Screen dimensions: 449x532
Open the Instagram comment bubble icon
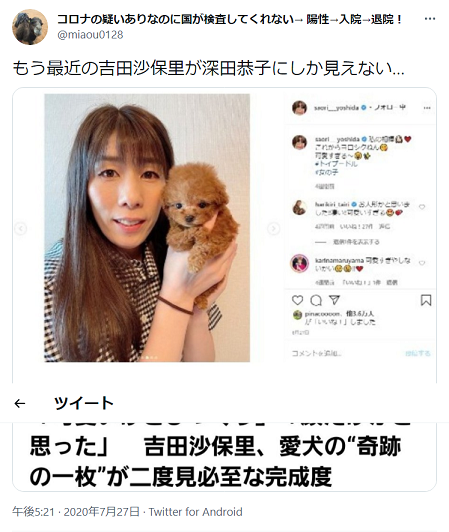316,300
